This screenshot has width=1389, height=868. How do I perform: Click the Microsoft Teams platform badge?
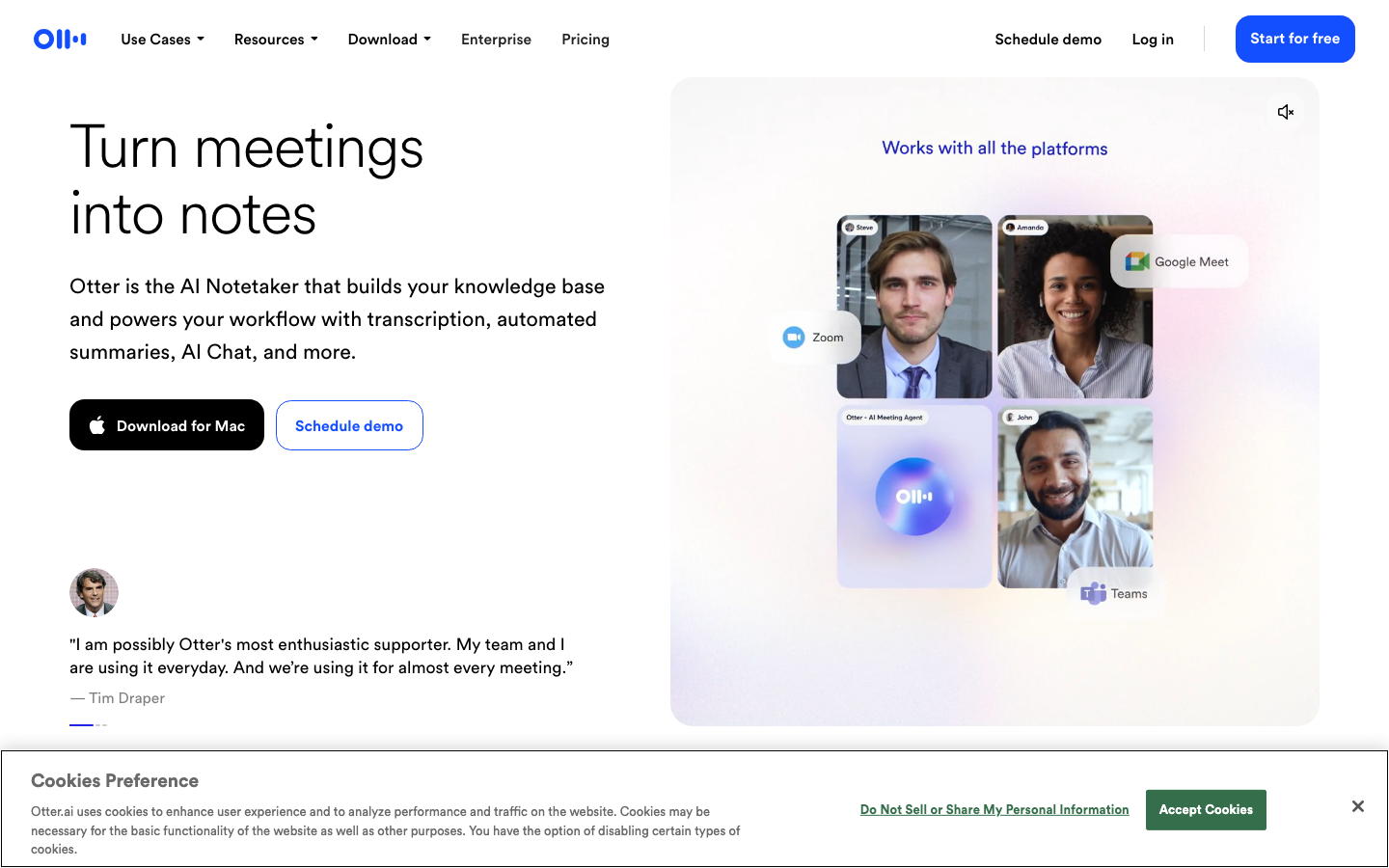(x=1115, y=593)
